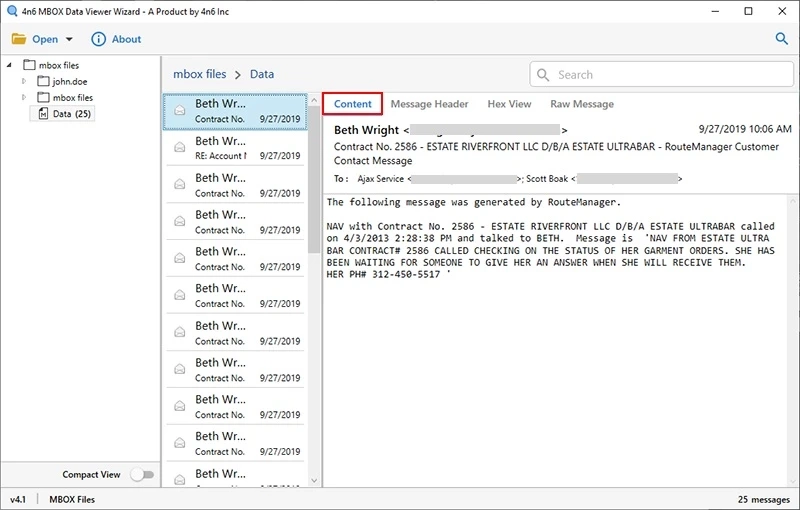Click the About info icon
The width and height of the screenshot is (800, 510).
[x=98, y=39]
